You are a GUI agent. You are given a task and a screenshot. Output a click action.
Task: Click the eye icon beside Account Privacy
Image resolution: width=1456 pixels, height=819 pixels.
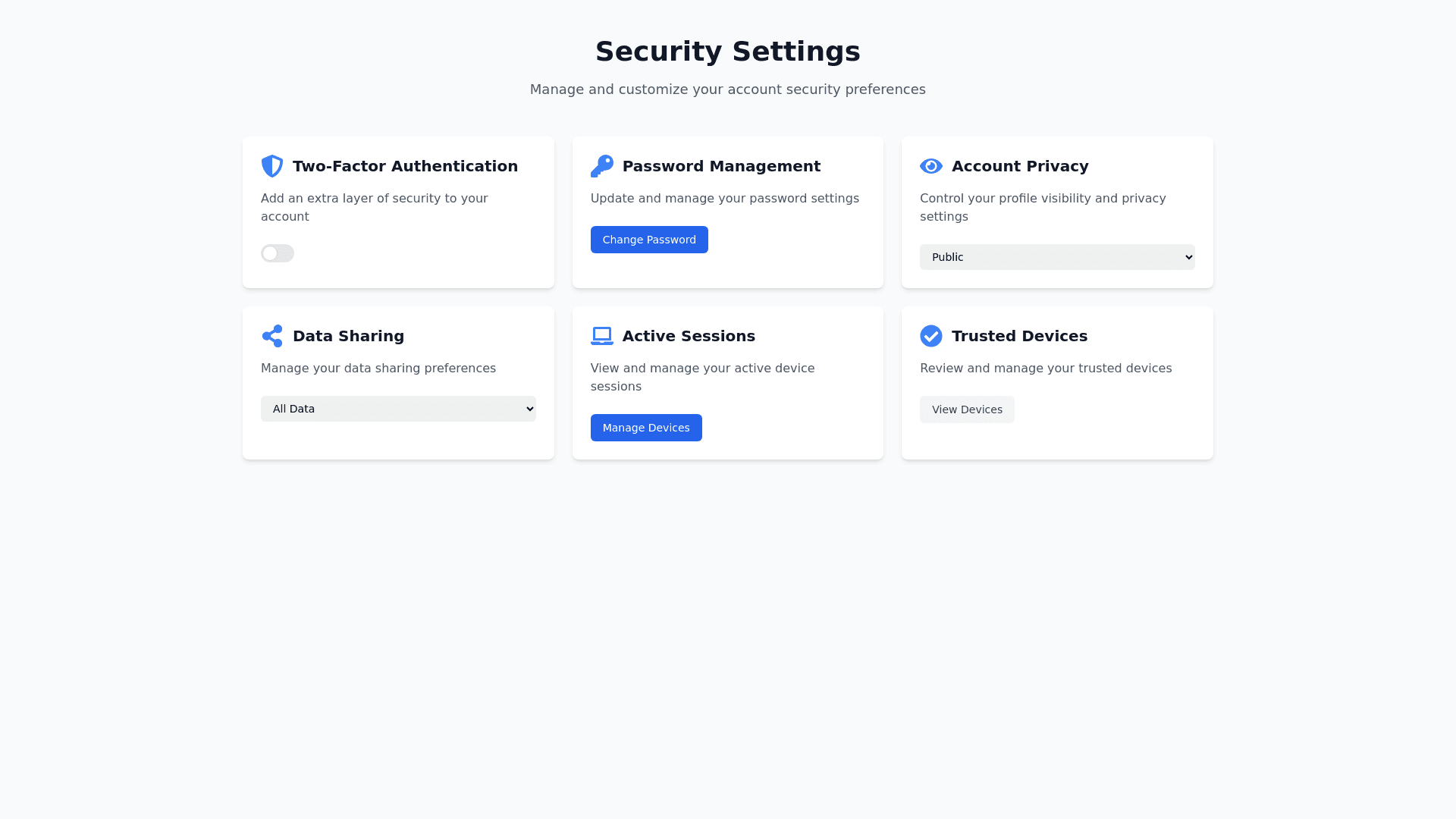(x=930, y=166)
